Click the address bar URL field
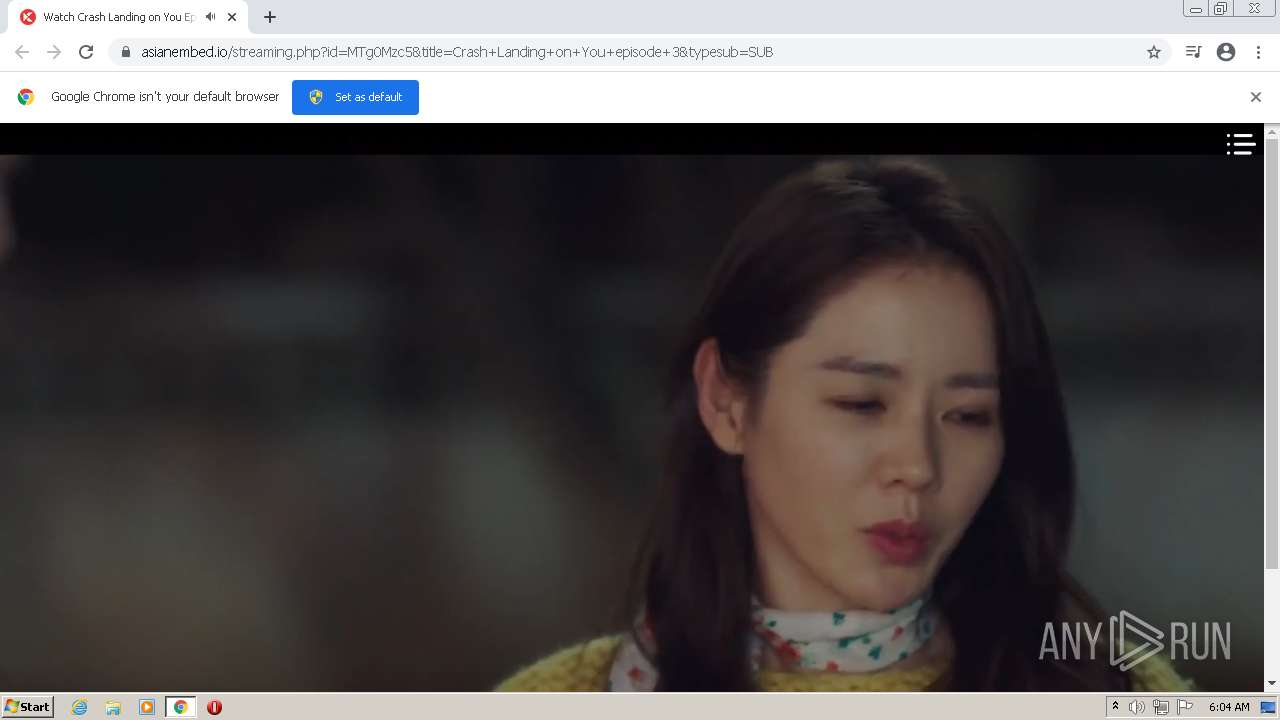The image size is (1280, 720). 640,52
